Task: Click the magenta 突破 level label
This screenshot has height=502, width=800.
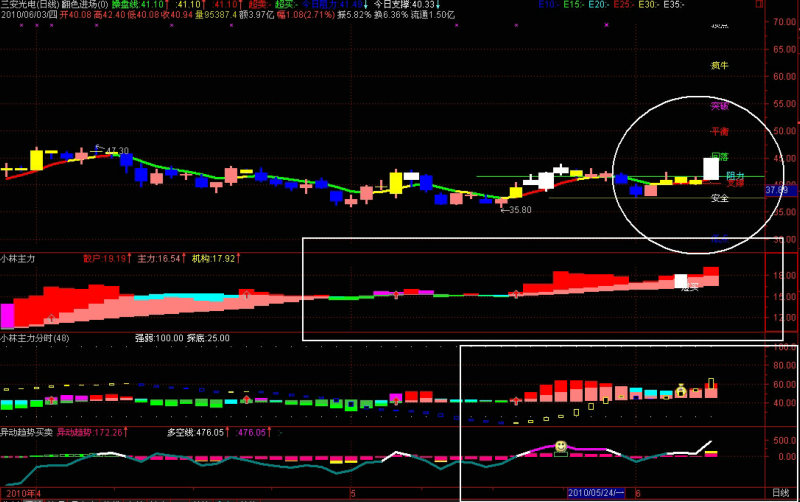Action: click(719, 106)
